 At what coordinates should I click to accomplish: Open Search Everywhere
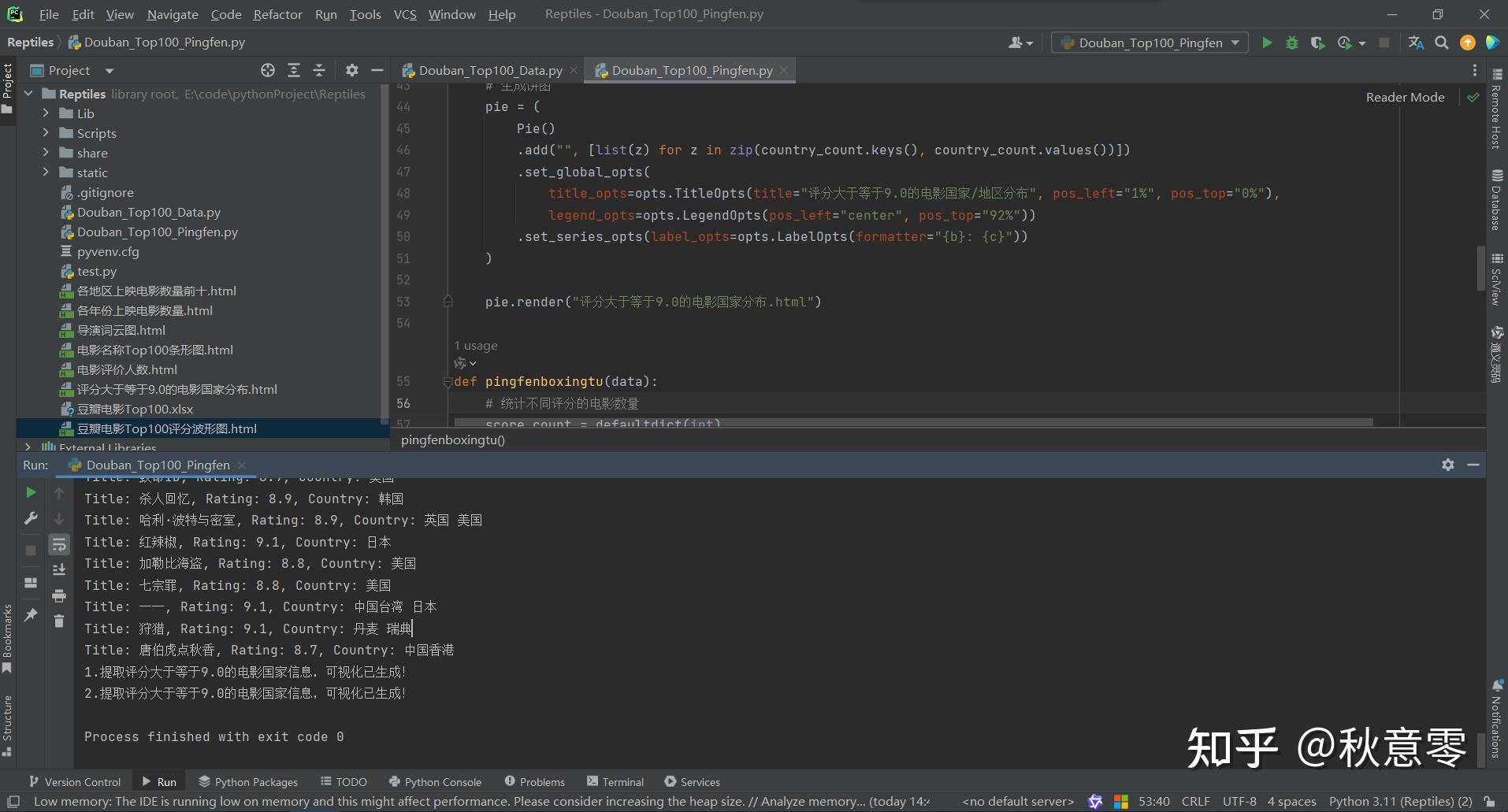tap(1442, 43)
